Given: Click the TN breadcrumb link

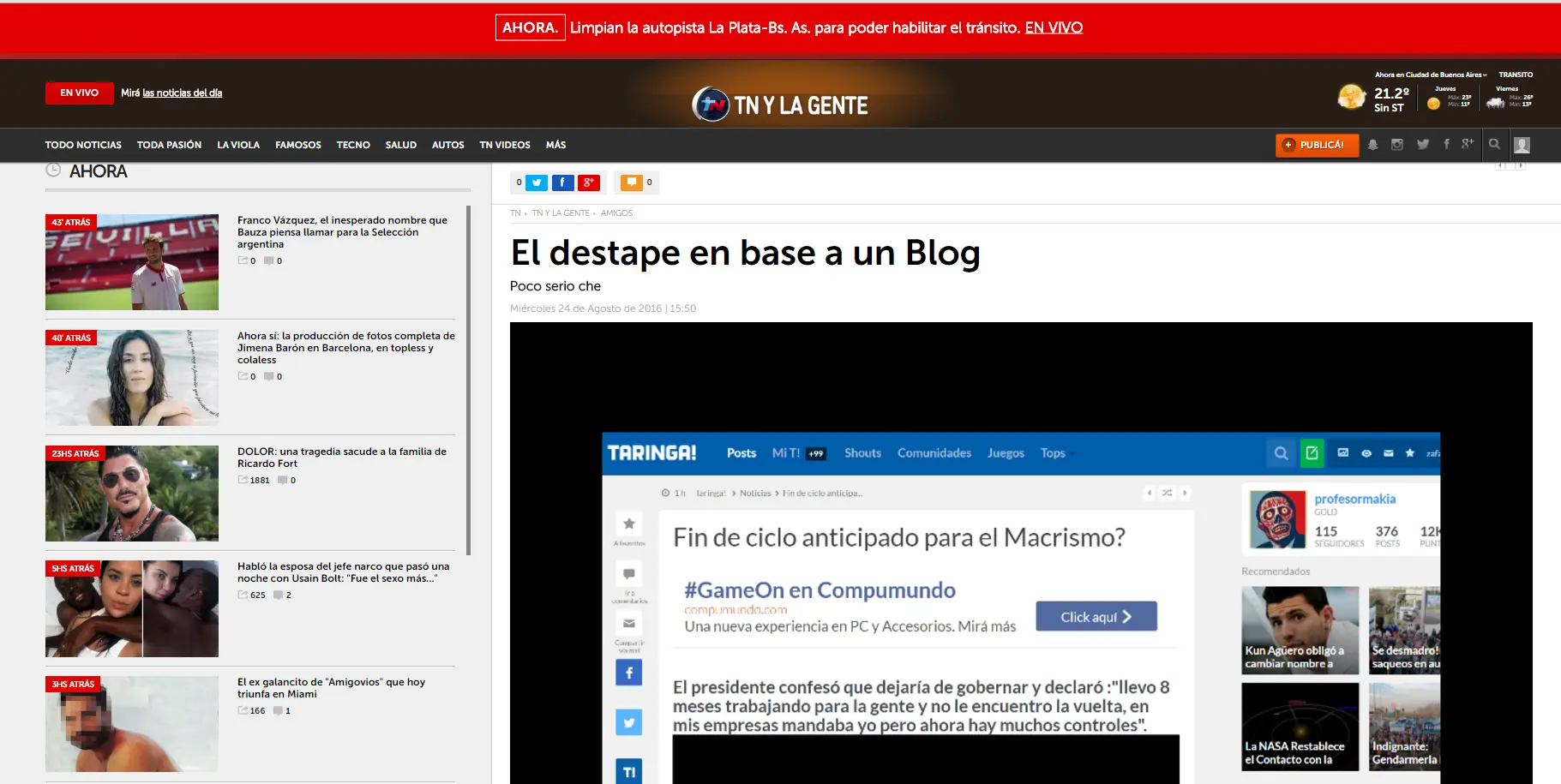Looking at the screenshot, I should [x=515, y=212].
